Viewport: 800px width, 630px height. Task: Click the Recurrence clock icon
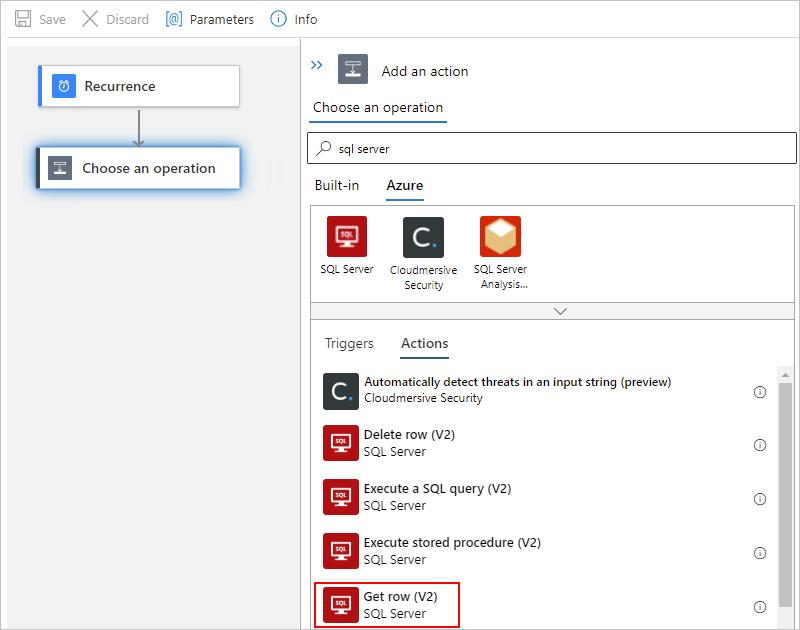pyautogui.click(x=64, y=86)
